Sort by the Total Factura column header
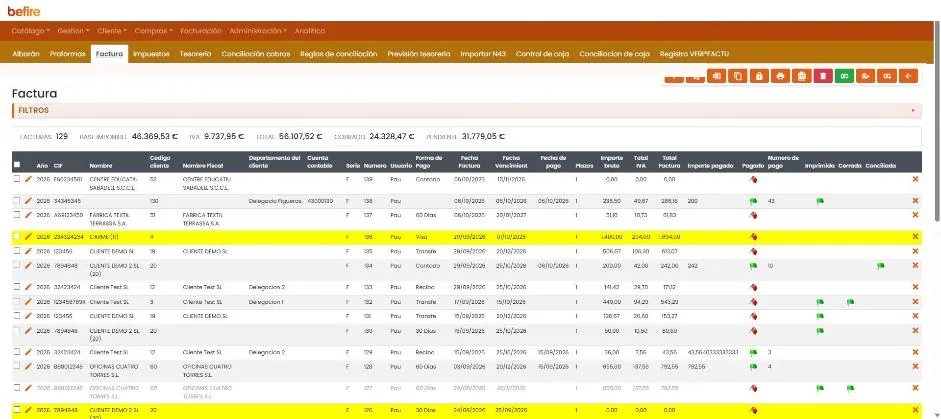This screenshot has height=419, width=941. click(x=667, y=162)
